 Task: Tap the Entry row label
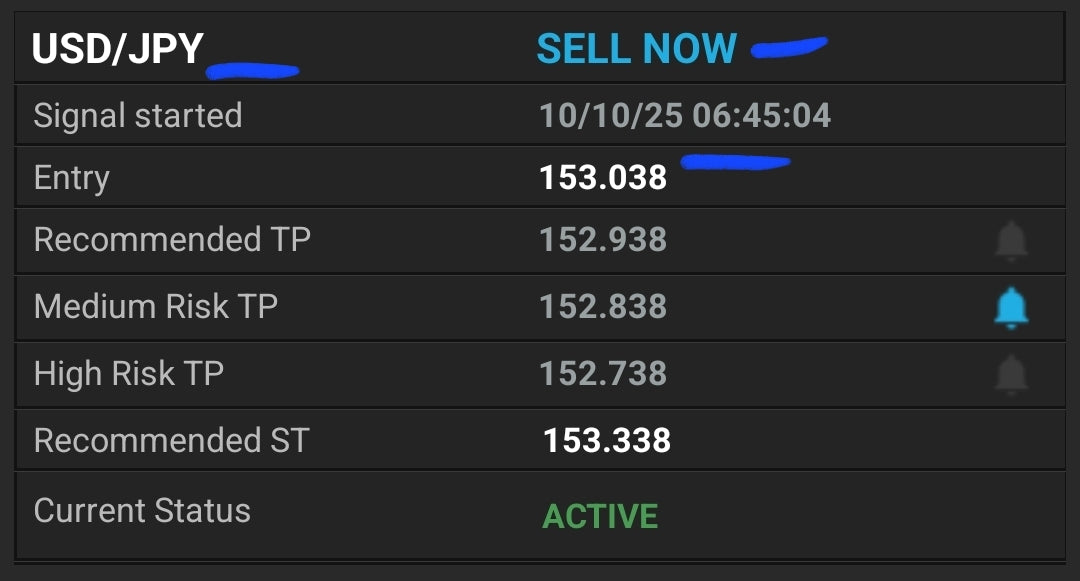click(71, 178)
